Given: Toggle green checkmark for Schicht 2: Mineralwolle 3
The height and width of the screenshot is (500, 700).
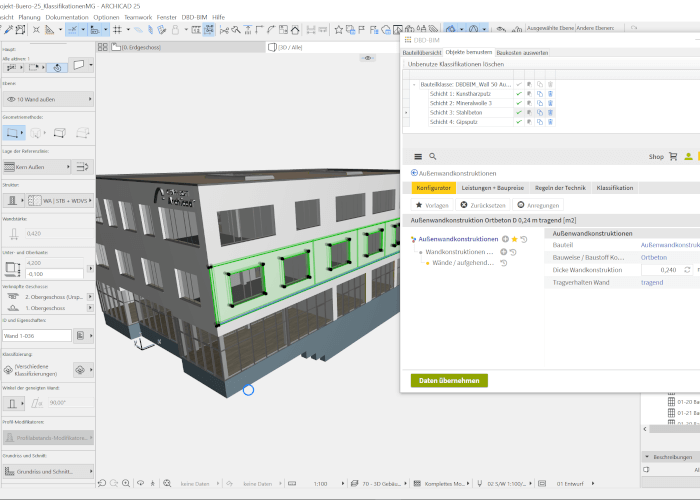Looking at the screenshot, I should tap(519, 103).
